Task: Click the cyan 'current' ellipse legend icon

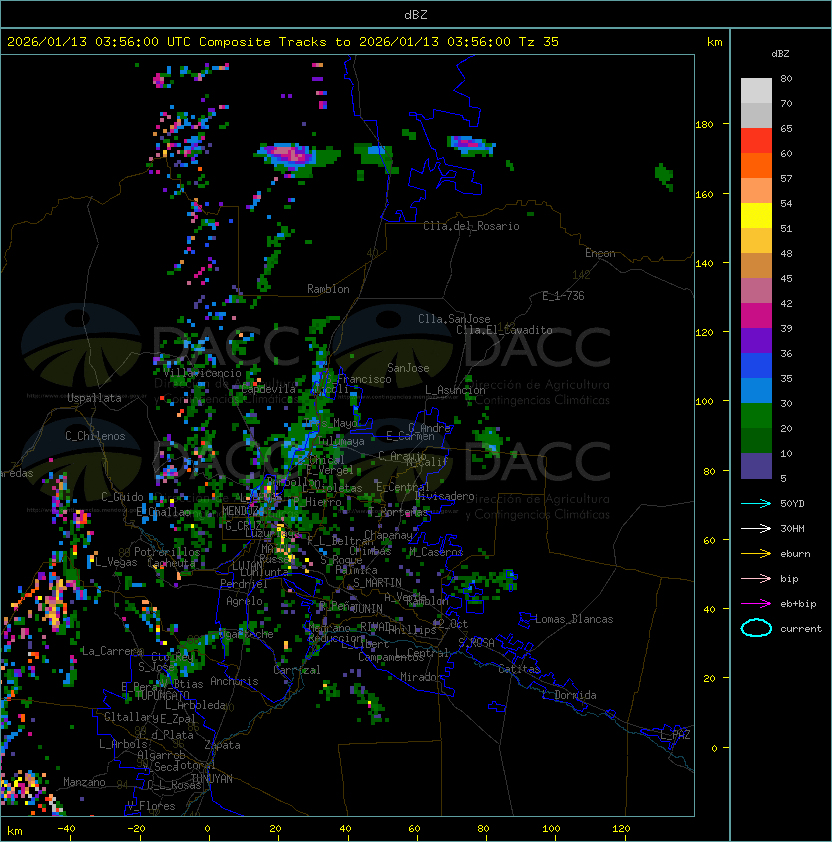Action: [x=756, y=628]
